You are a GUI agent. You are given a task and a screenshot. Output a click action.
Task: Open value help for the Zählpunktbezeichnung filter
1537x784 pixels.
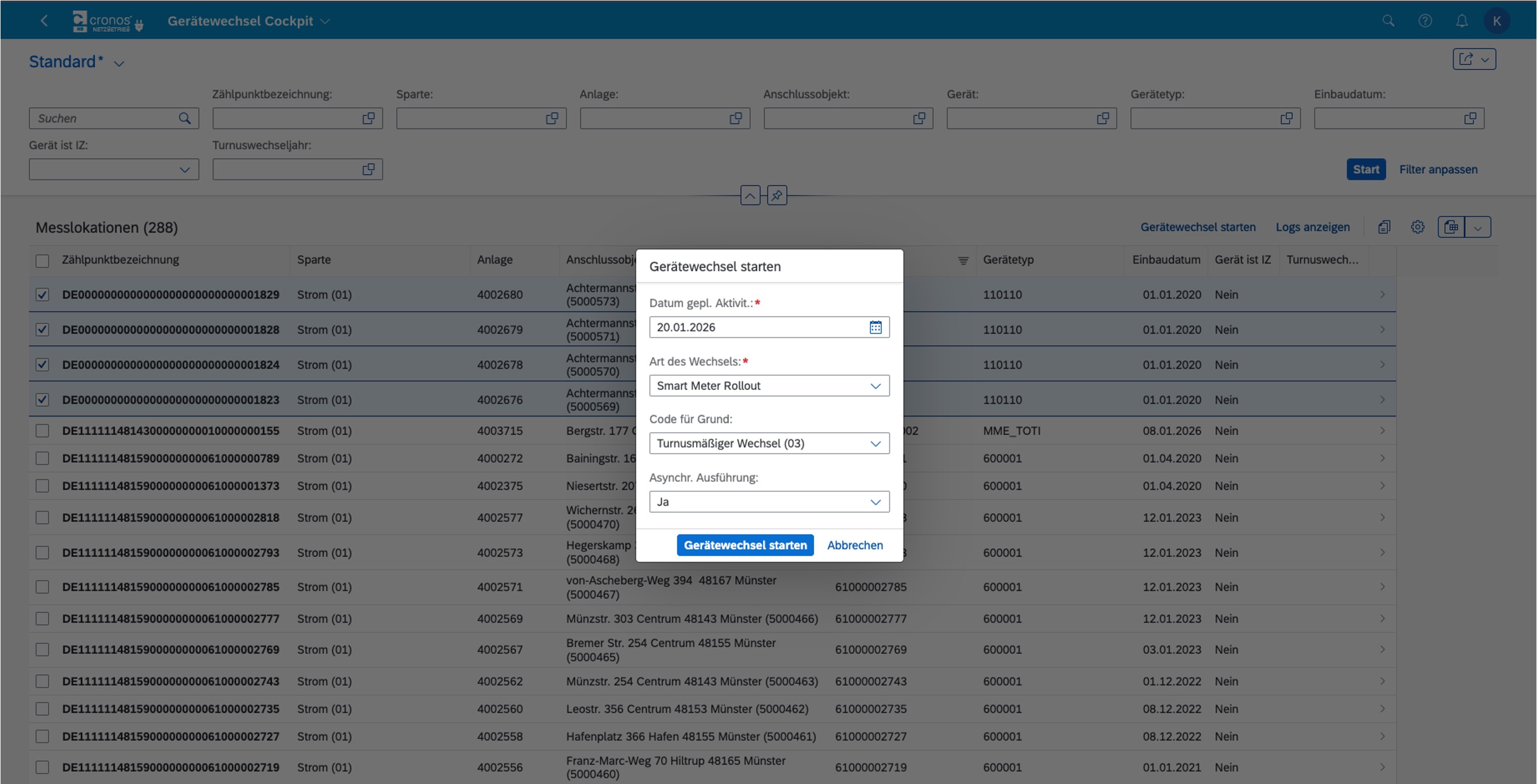tap(369, 118)
